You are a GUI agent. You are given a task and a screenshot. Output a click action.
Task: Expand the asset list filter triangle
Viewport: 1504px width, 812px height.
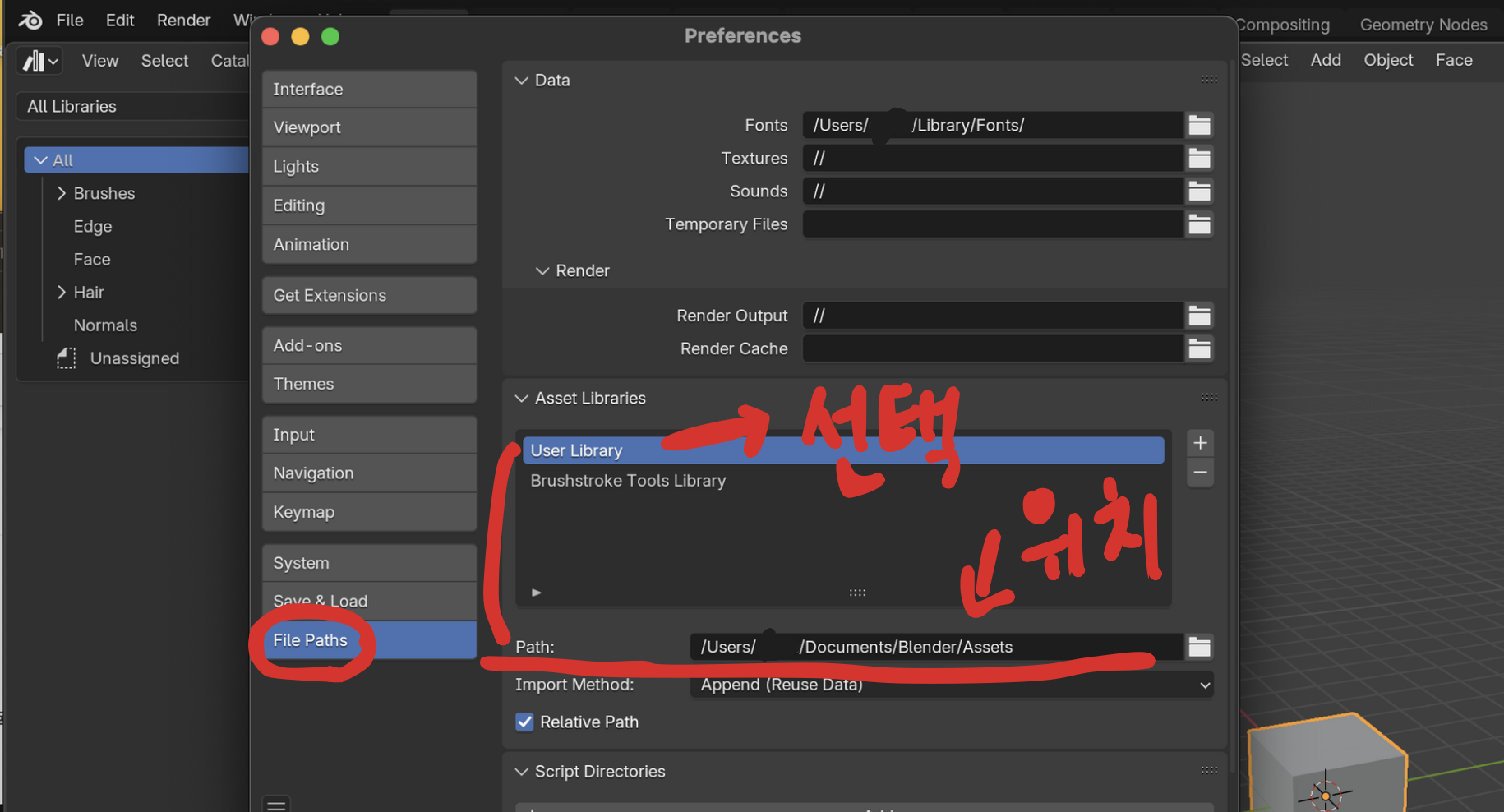click(536, 593)
